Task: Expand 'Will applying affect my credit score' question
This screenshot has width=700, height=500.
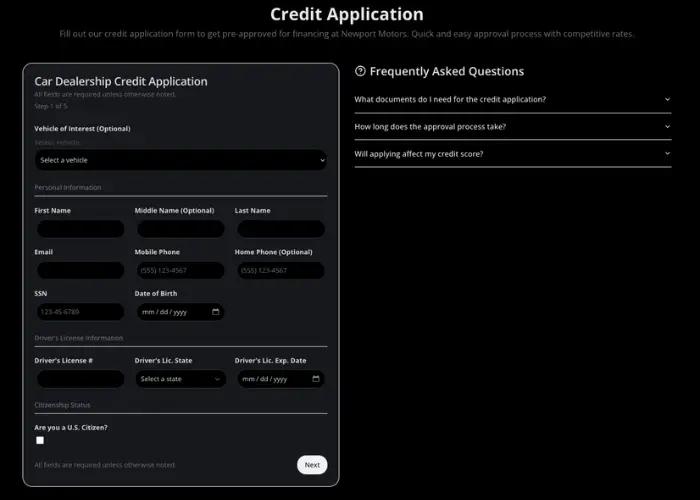Action: (x=512, y=154)
